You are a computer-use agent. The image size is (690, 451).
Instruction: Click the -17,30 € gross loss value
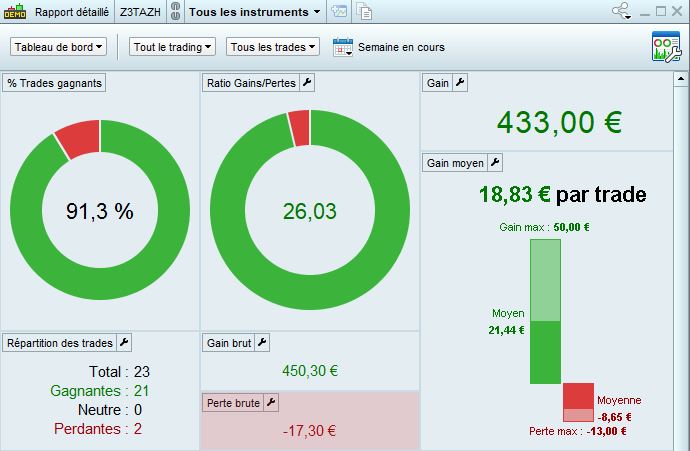(x=309, y=431)
